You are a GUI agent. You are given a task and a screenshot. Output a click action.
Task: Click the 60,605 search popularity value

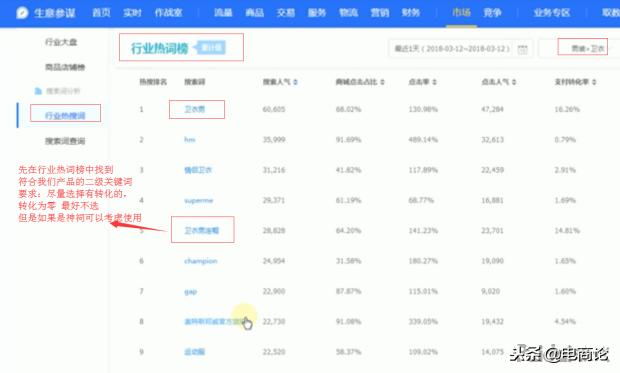[274, 109]
